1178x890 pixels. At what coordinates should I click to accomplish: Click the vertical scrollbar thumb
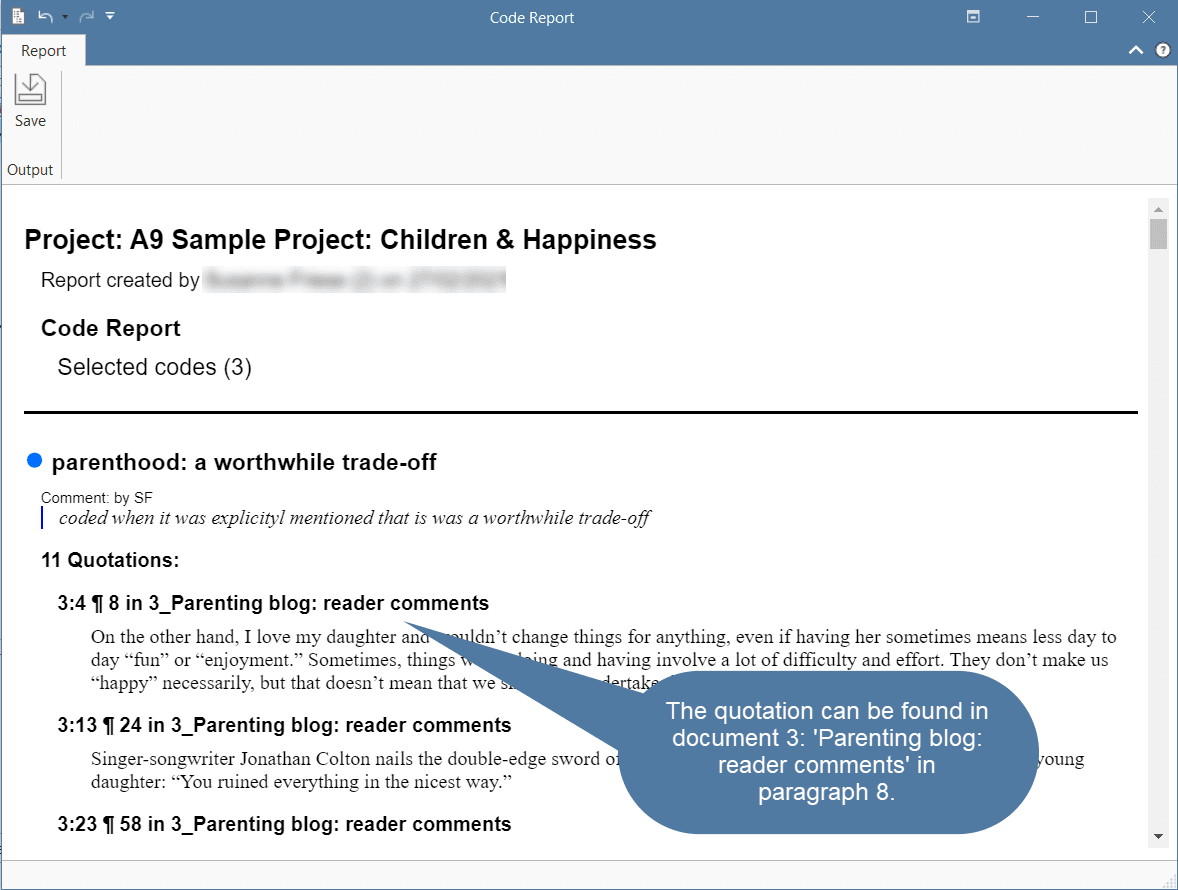point(1158,234)
